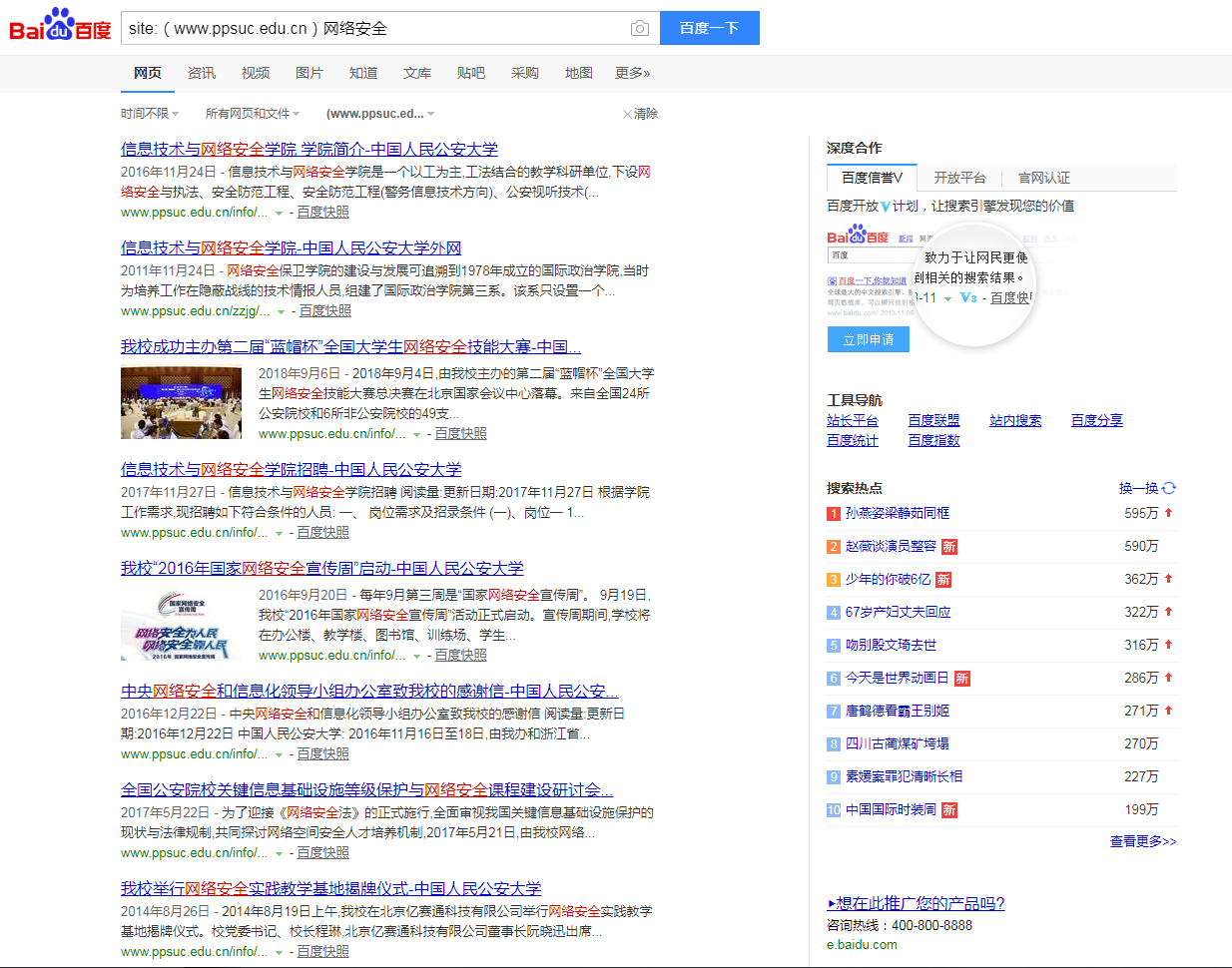Select the 百度信誉V tab
The height and width of the screenshot is (968, 1232).
pos(872,178)
